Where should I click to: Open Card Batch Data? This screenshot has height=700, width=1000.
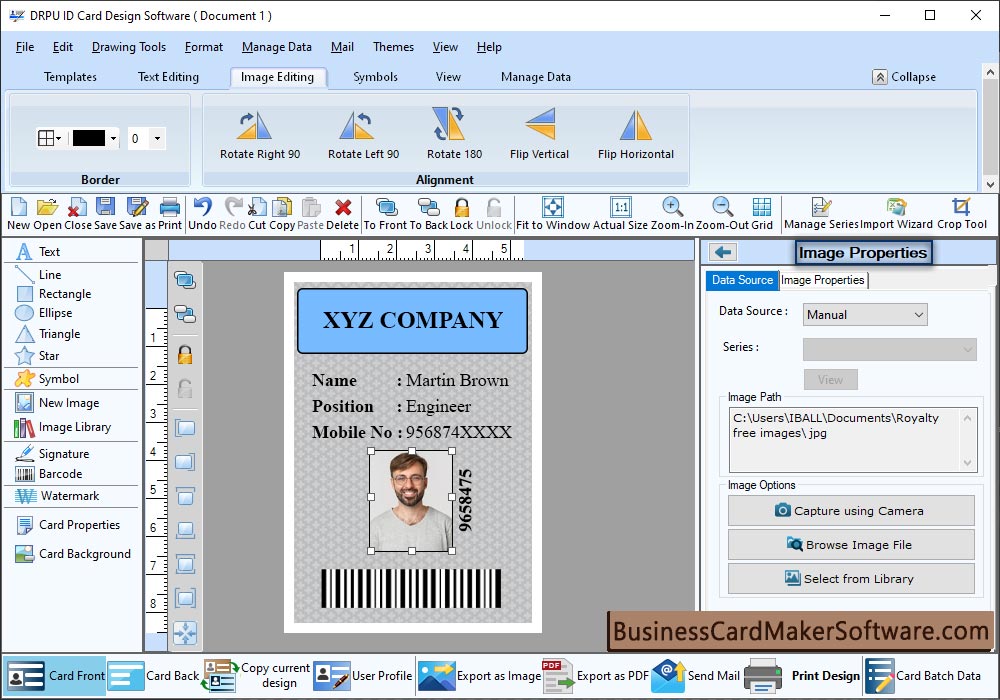pos(923,676)
